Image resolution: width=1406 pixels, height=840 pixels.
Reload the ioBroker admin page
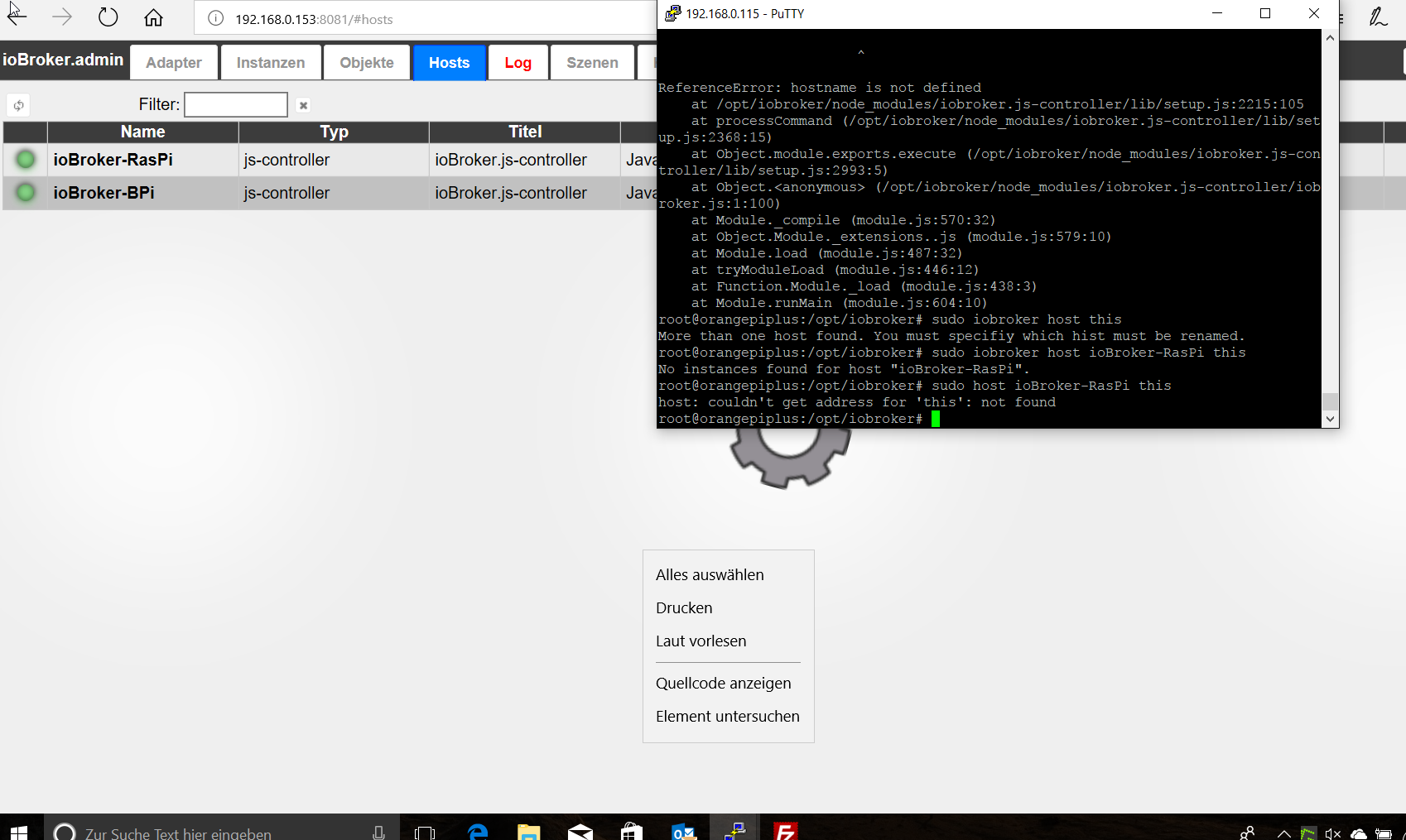point(108,17)
